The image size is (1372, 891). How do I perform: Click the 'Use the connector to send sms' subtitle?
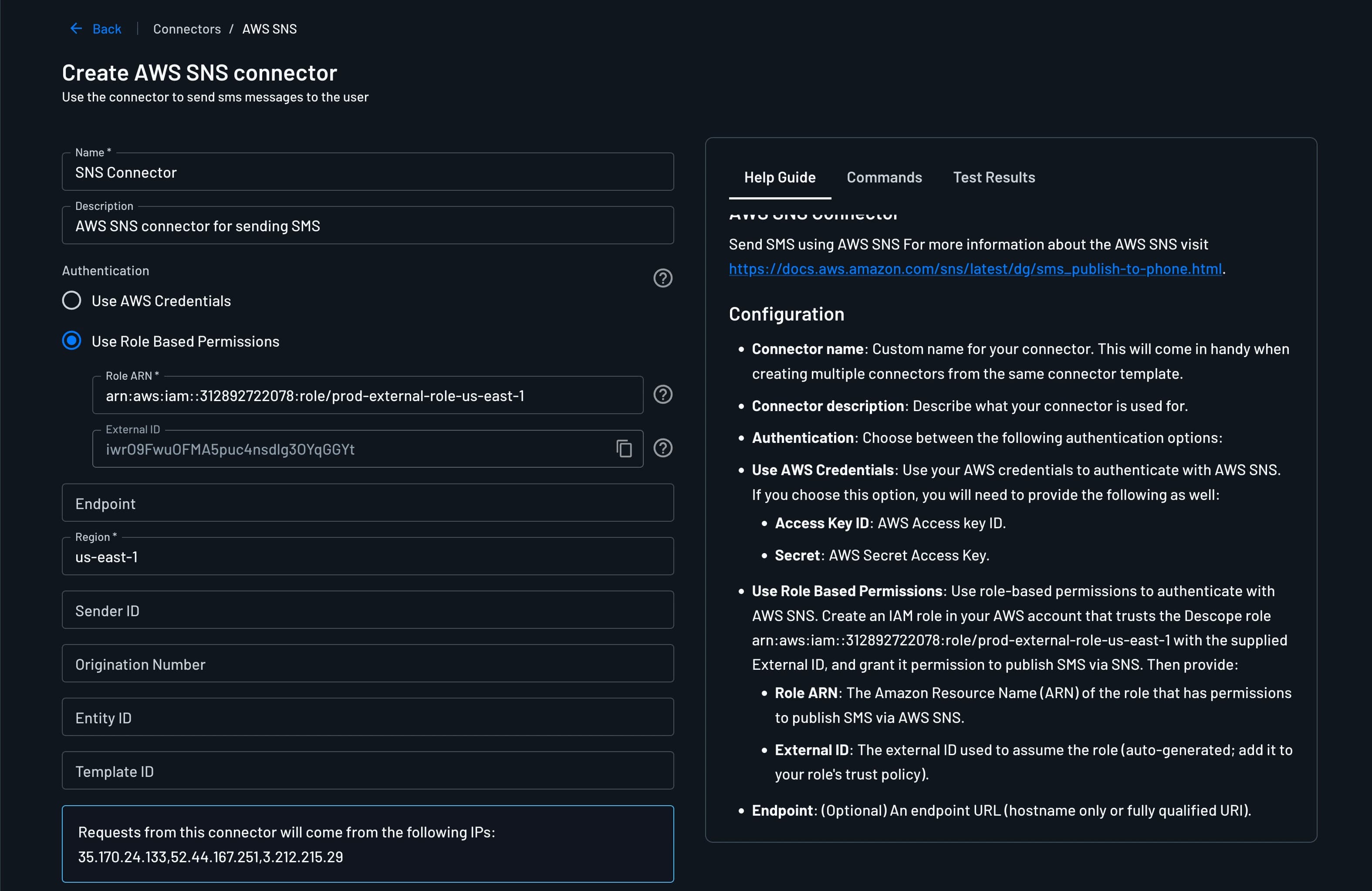[x=215, y=97]
